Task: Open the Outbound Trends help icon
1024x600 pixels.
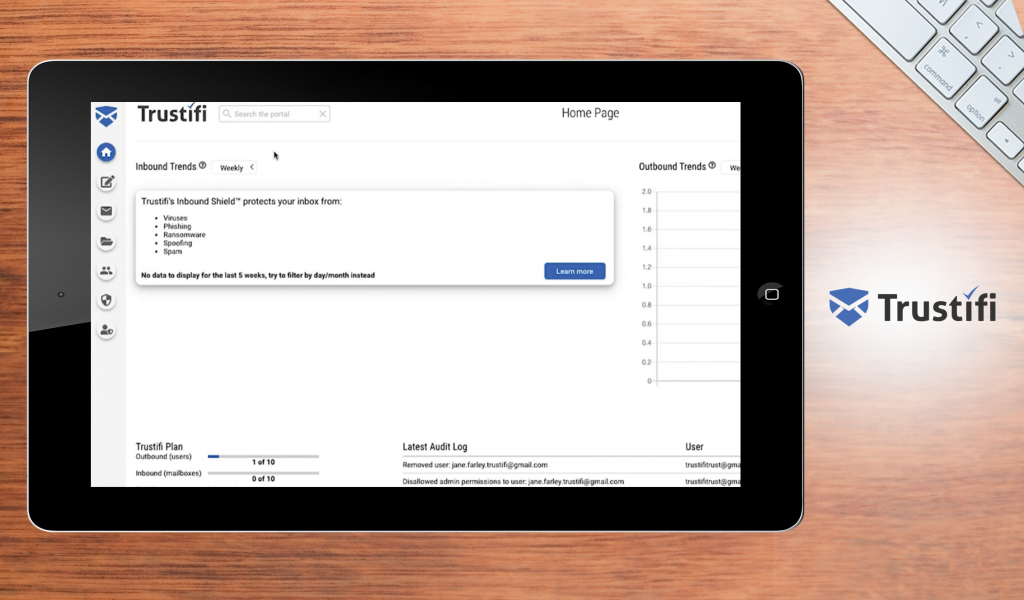Action: coord(712,166)
